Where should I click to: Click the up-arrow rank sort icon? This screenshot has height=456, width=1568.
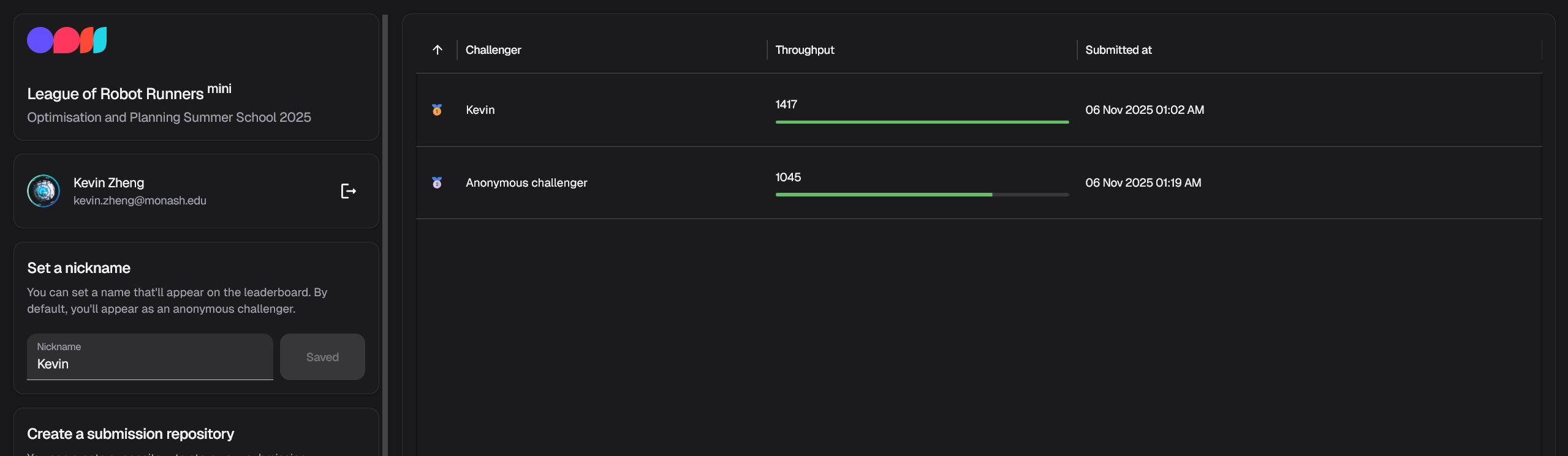(437, 50)
